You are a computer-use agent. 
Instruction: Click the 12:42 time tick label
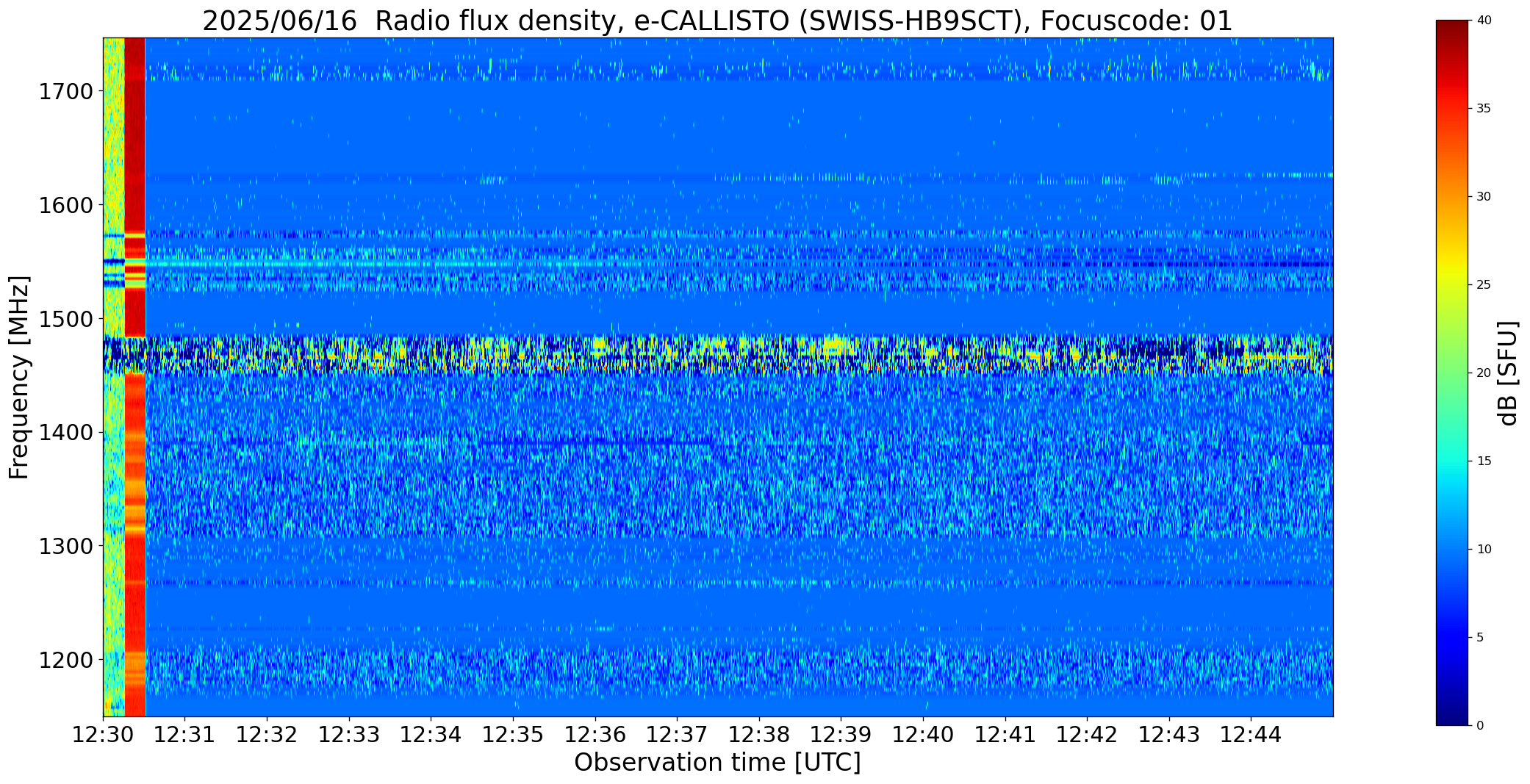tap(1087, 735)
